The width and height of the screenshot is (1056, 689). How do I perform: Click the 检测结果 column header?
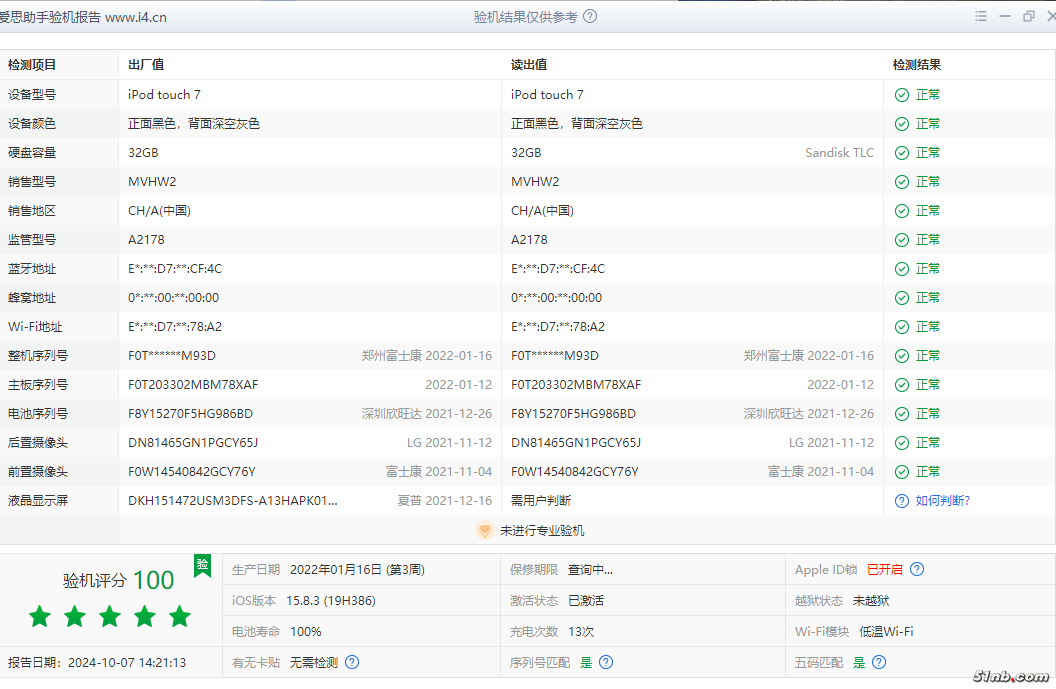917,65
